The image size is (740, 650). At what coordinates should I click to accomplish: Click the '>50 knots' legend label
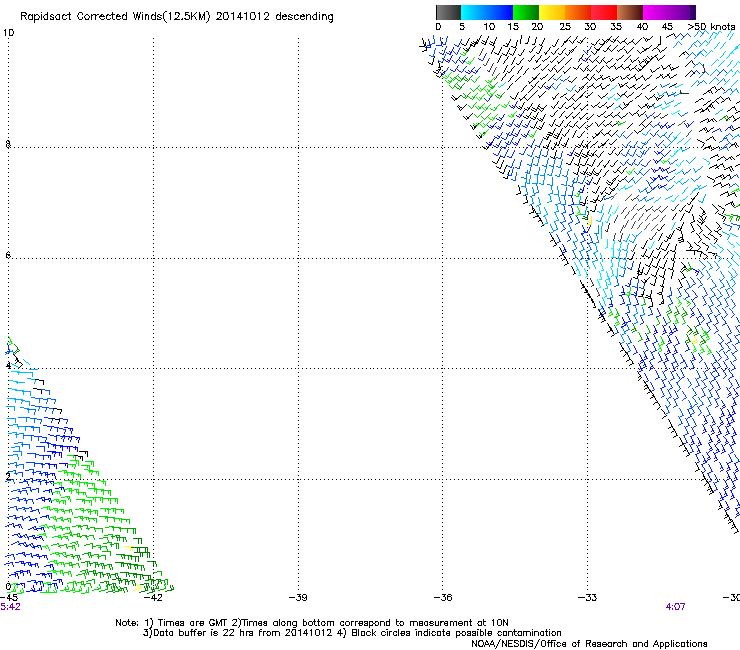point(711,26)
